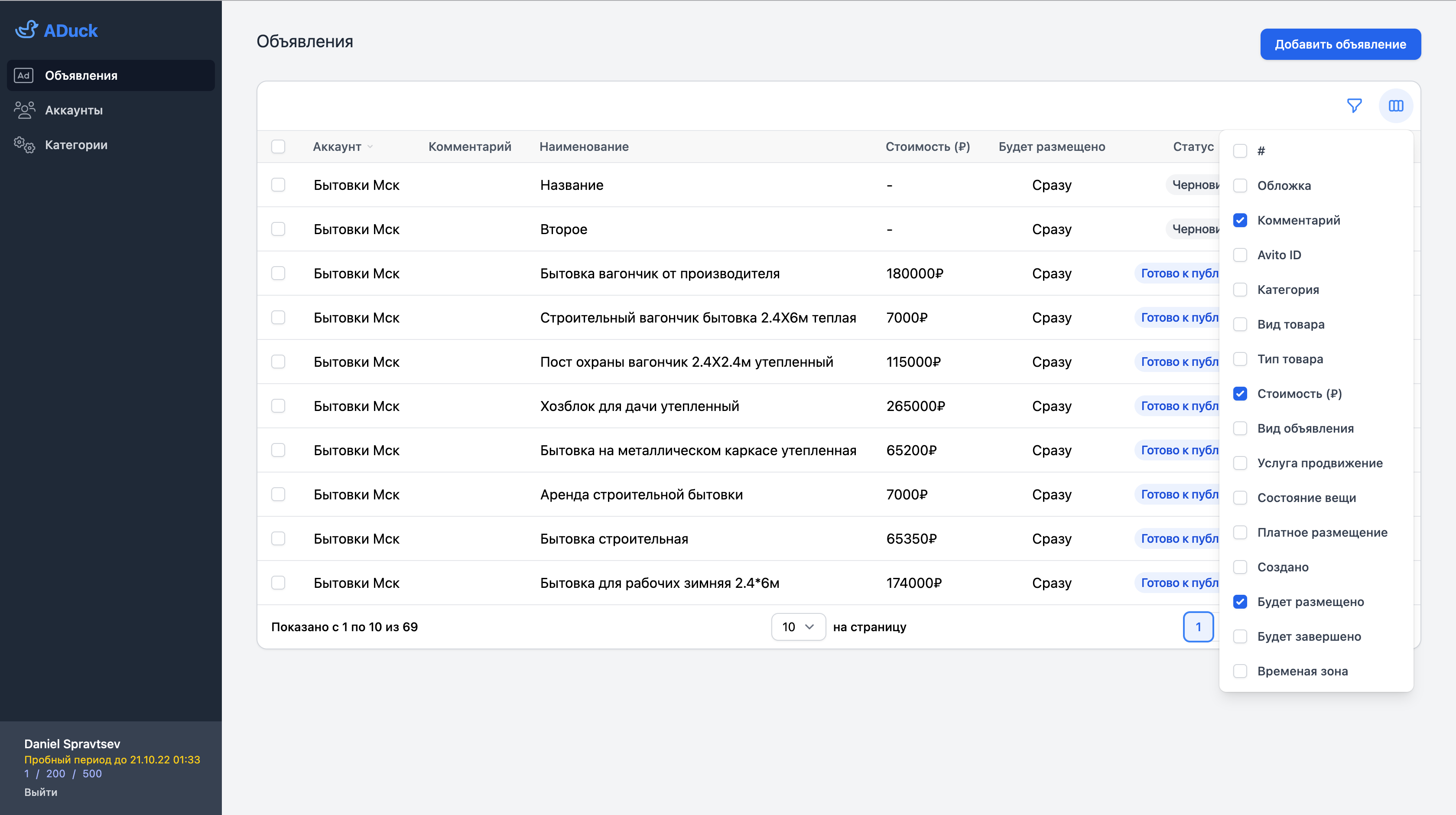The image size is (1456, 815).
Task: Click the ADuck duck logo icon
Action: (x=26, y=29)
